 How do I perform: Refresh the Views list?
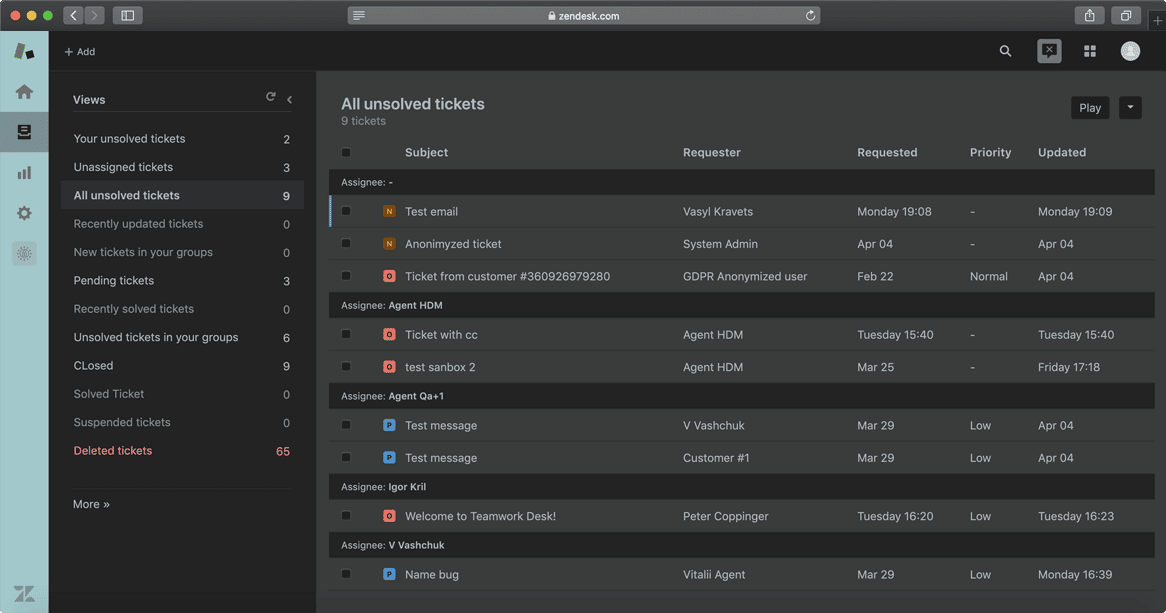pos(270,97)
